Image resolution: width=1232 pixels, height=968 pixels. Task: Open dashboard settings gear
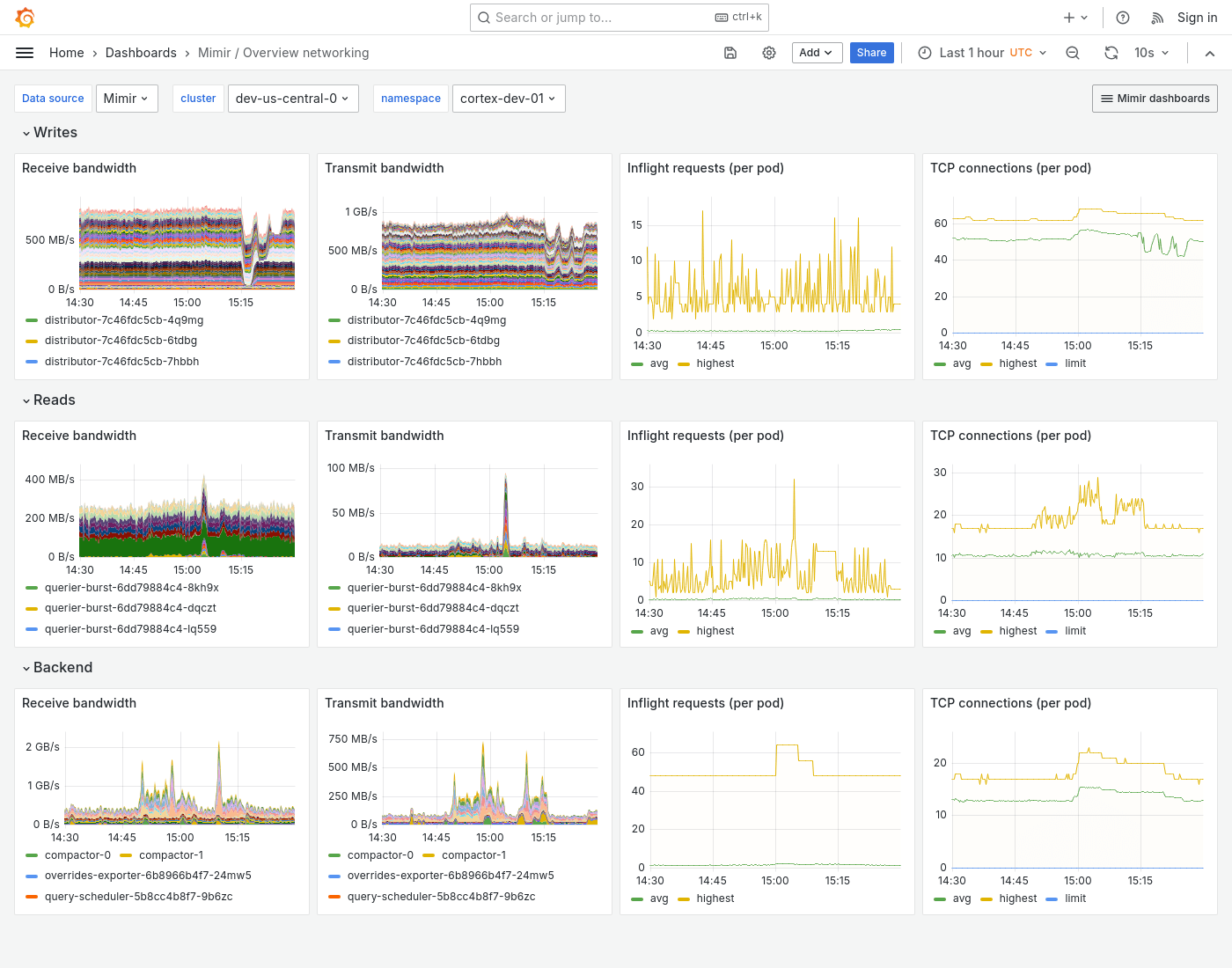coord(769,53)
